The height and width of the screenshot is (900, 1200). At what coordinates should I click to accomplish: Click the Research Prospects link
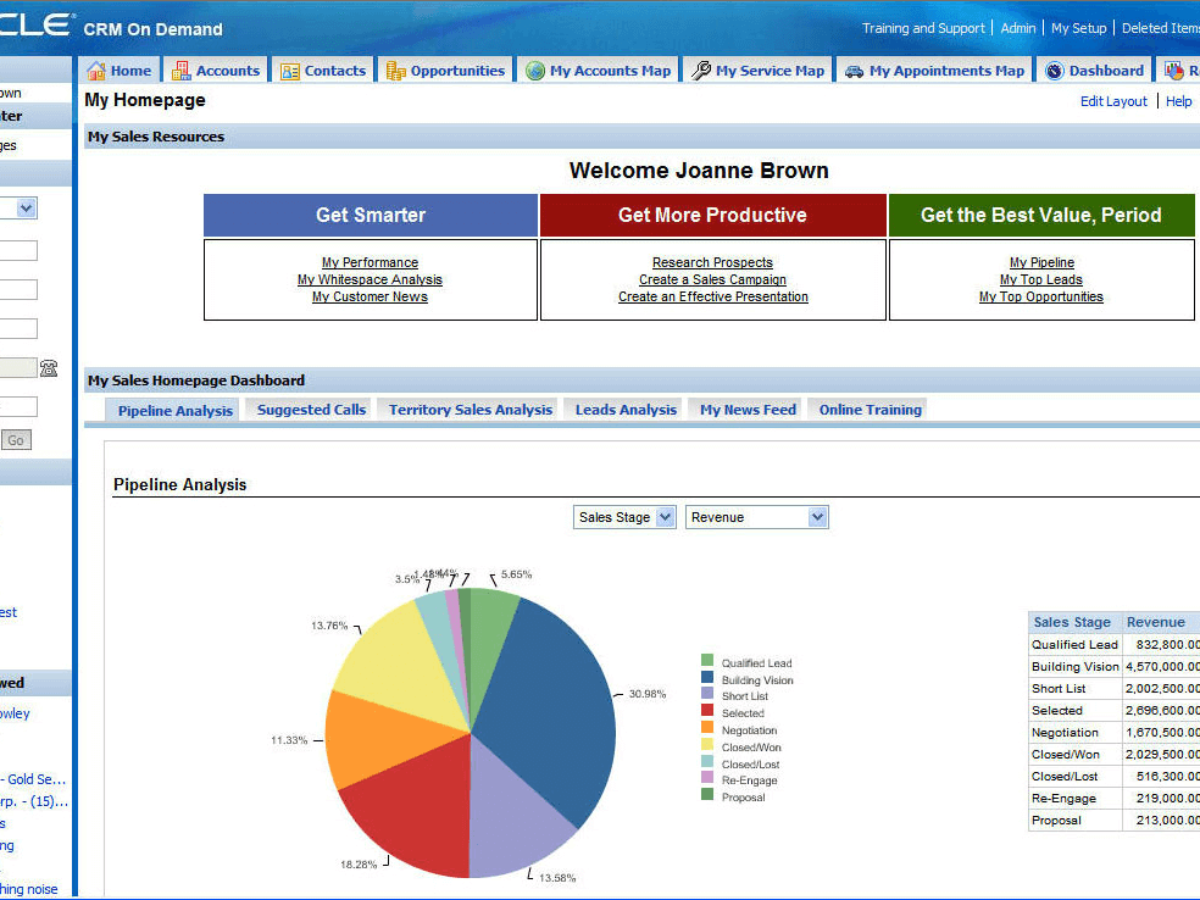(713, 263)
